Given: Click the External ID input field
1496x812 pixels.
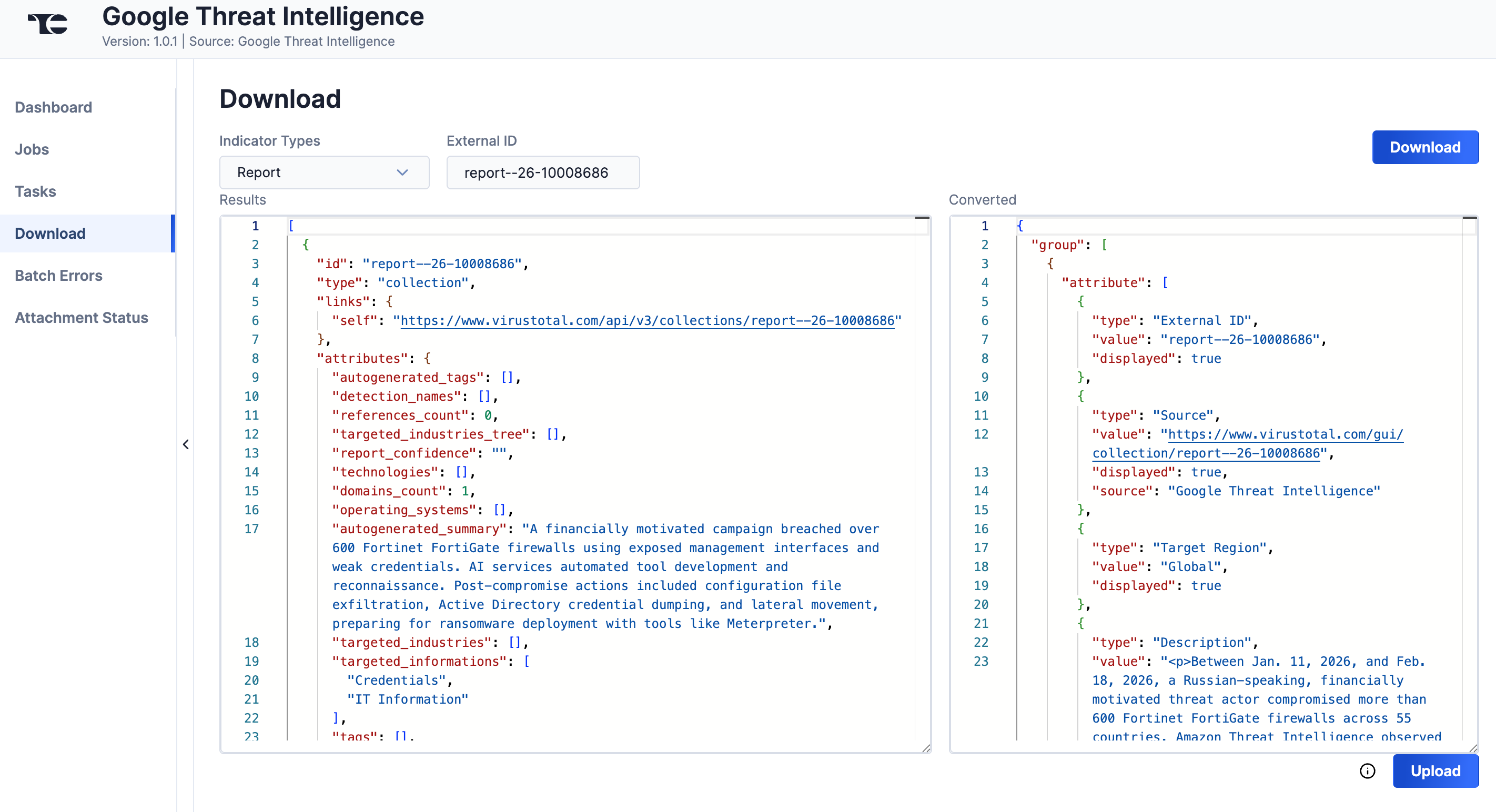Looking at the screenshot, I should [542, 172].
